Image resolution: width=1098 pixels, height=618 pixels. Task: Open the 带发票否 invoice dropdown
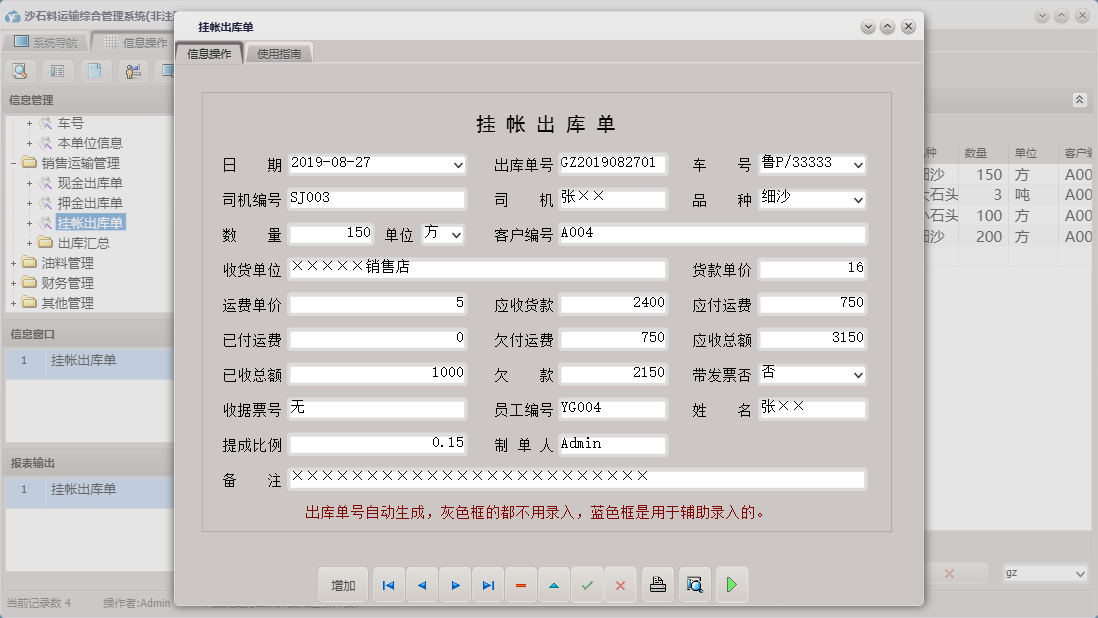858,375
